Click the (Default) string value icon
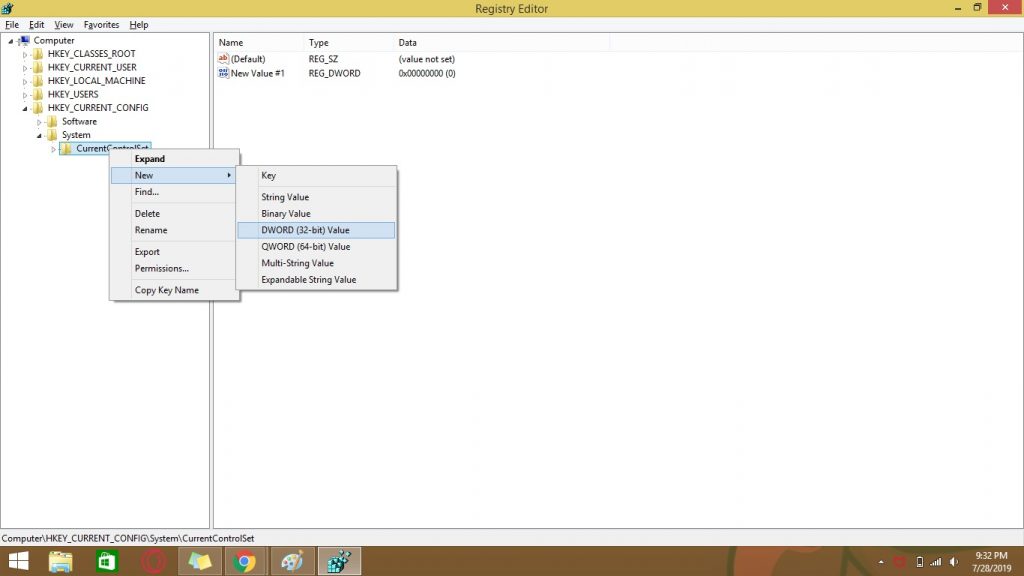The width and height of the screenshot is (1024, 576). click(223, 59)
